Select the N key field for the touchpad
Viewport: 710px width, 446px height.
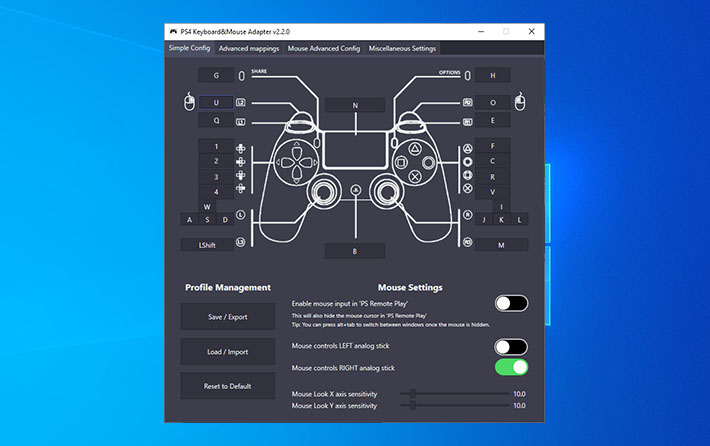[x=355, y=105]
